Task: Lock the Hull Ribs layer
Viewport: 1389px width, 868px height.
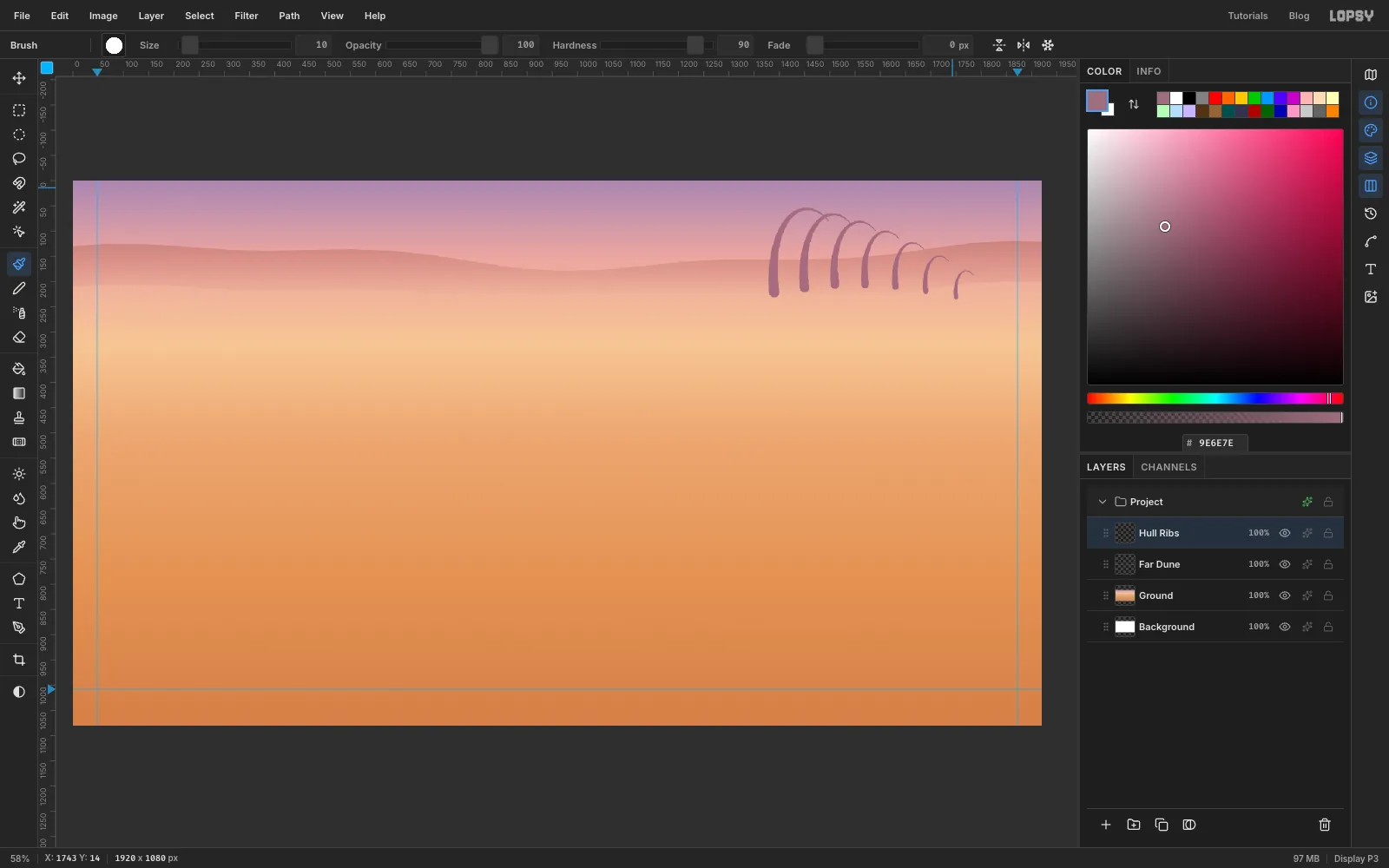Action: pyautogui.click(x=1328, y=533)
